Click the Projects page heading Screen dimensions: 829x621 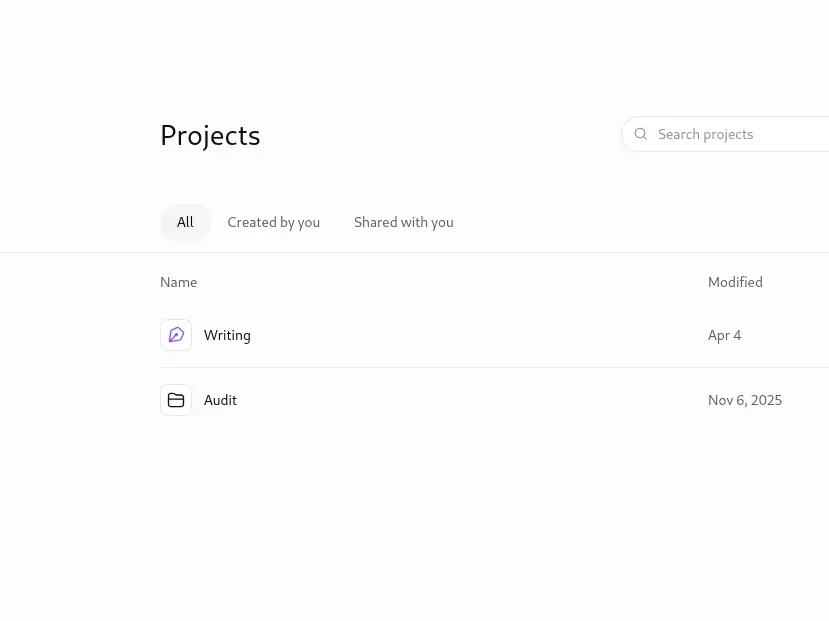click(x=210, y=136)
